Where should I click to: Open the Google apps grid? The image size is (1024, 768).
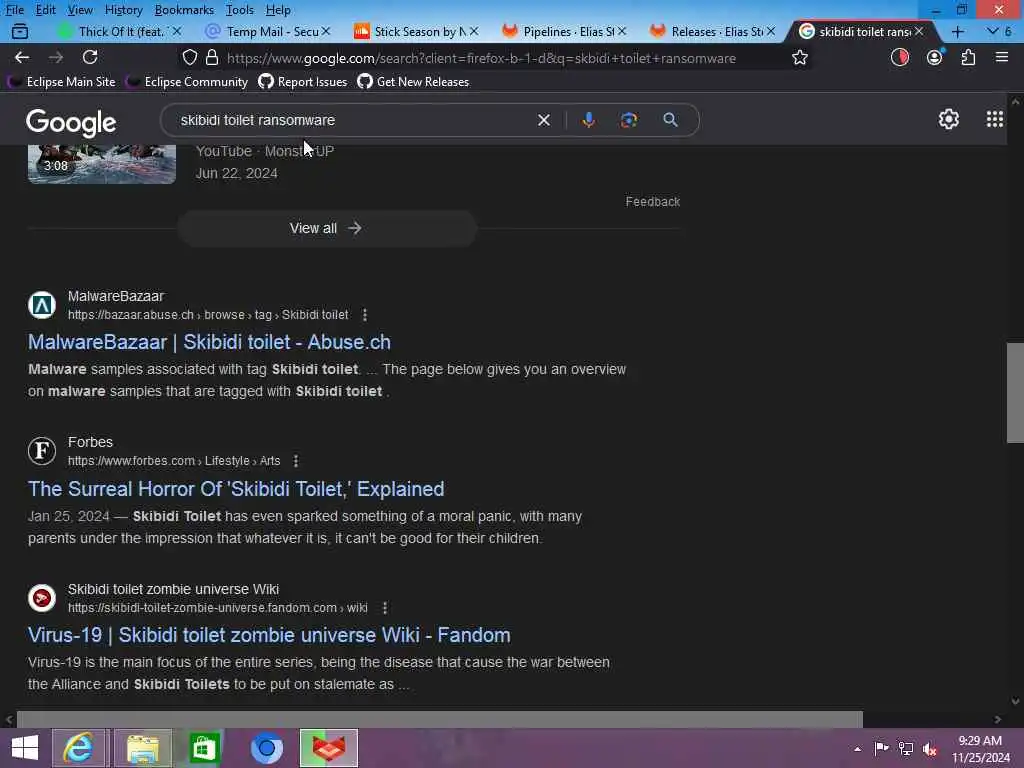click(x=995, y=119)
